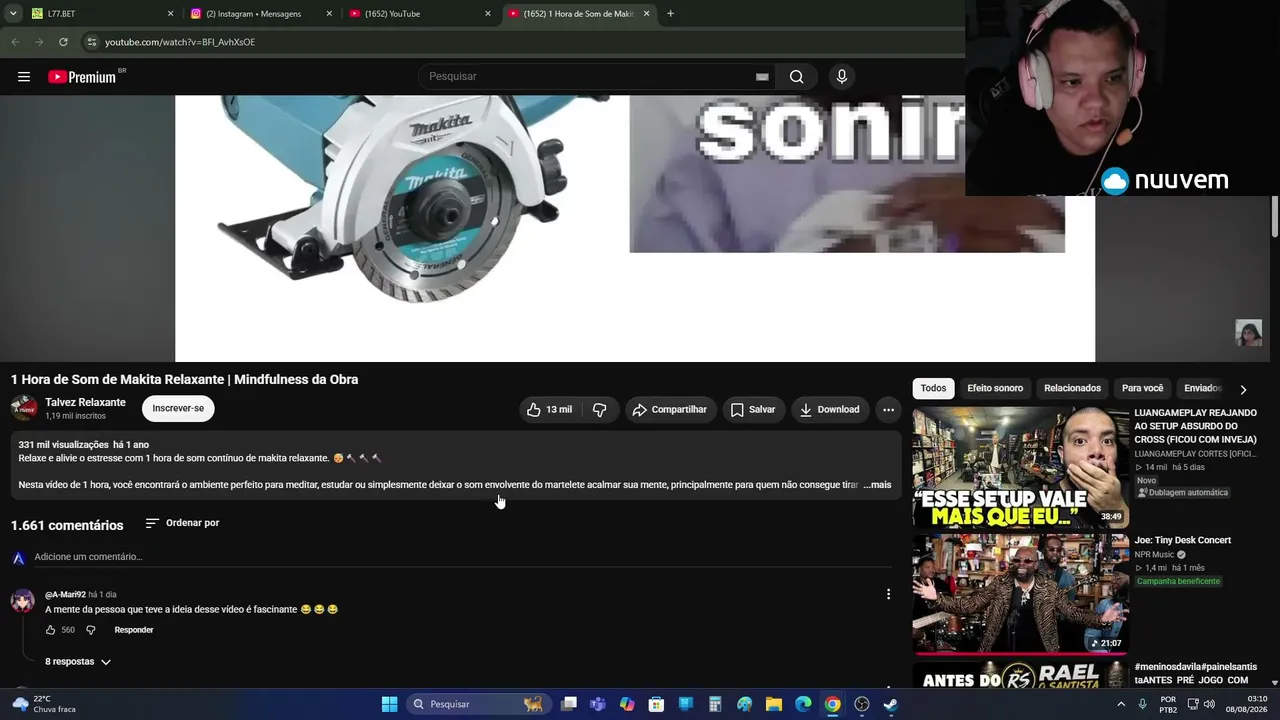The height and width of the screenshot is (720, 1280).
Task: Open the Chrome tab search arrow
Action: point(11,14)
